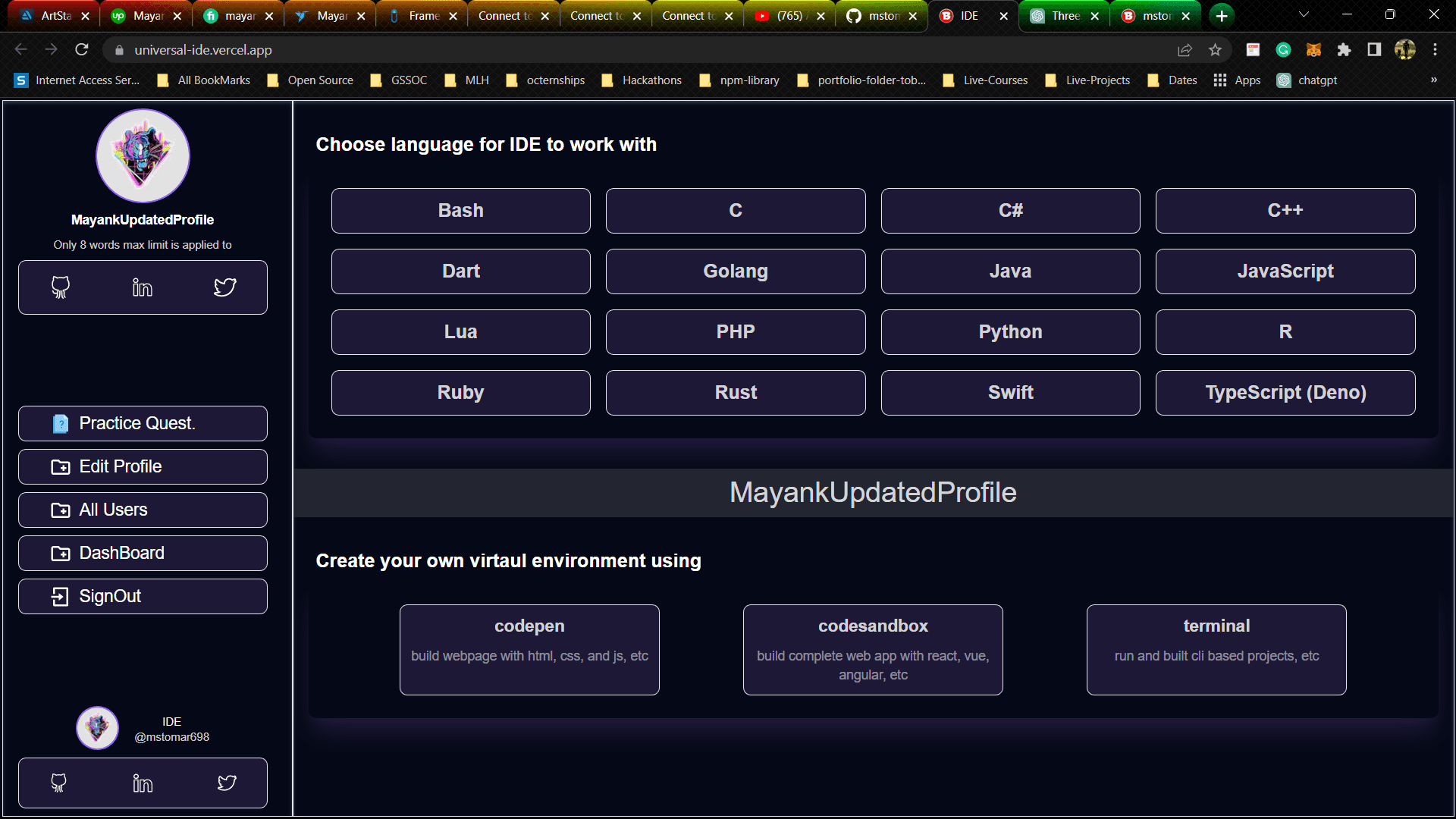The width and height of the screenshot is (1456, 819).
Task: Select Rust language for IDE
Action: pos(736,392)
